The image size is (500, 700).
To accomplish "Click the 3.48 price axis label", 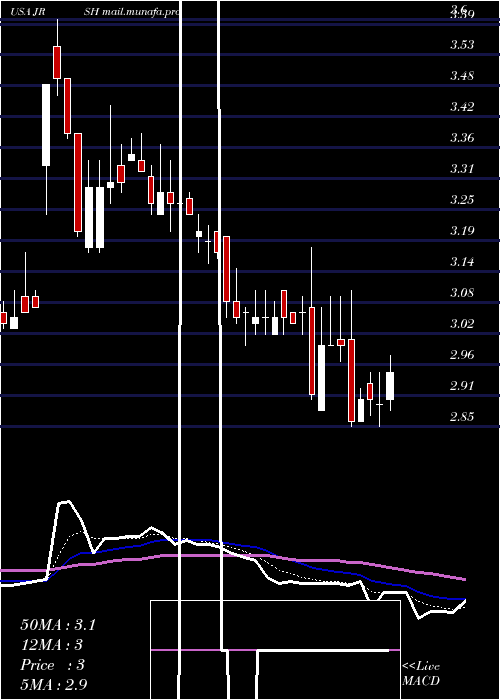I will (462, 75).
